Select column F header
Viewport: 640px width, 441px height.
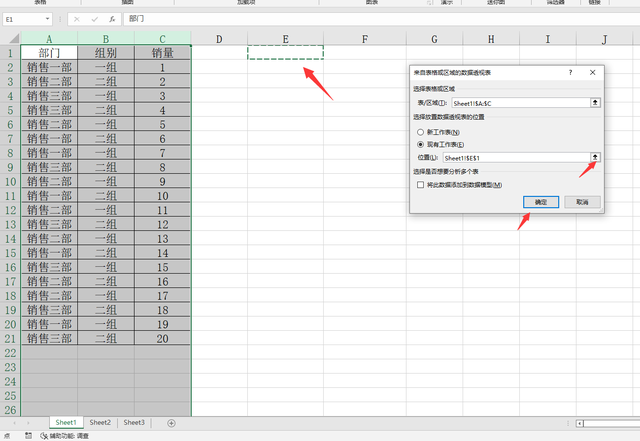[x=364, y=39]
